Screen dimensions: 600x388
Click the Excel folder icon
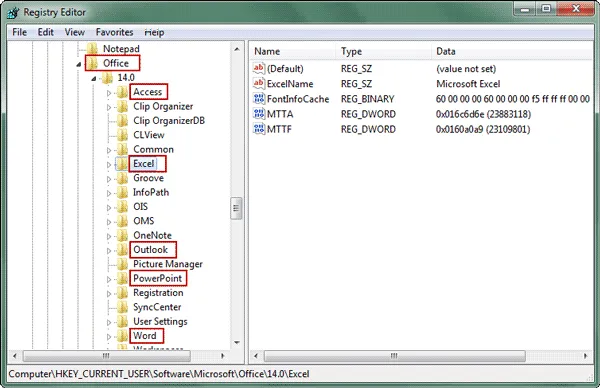tap(122, 164)
